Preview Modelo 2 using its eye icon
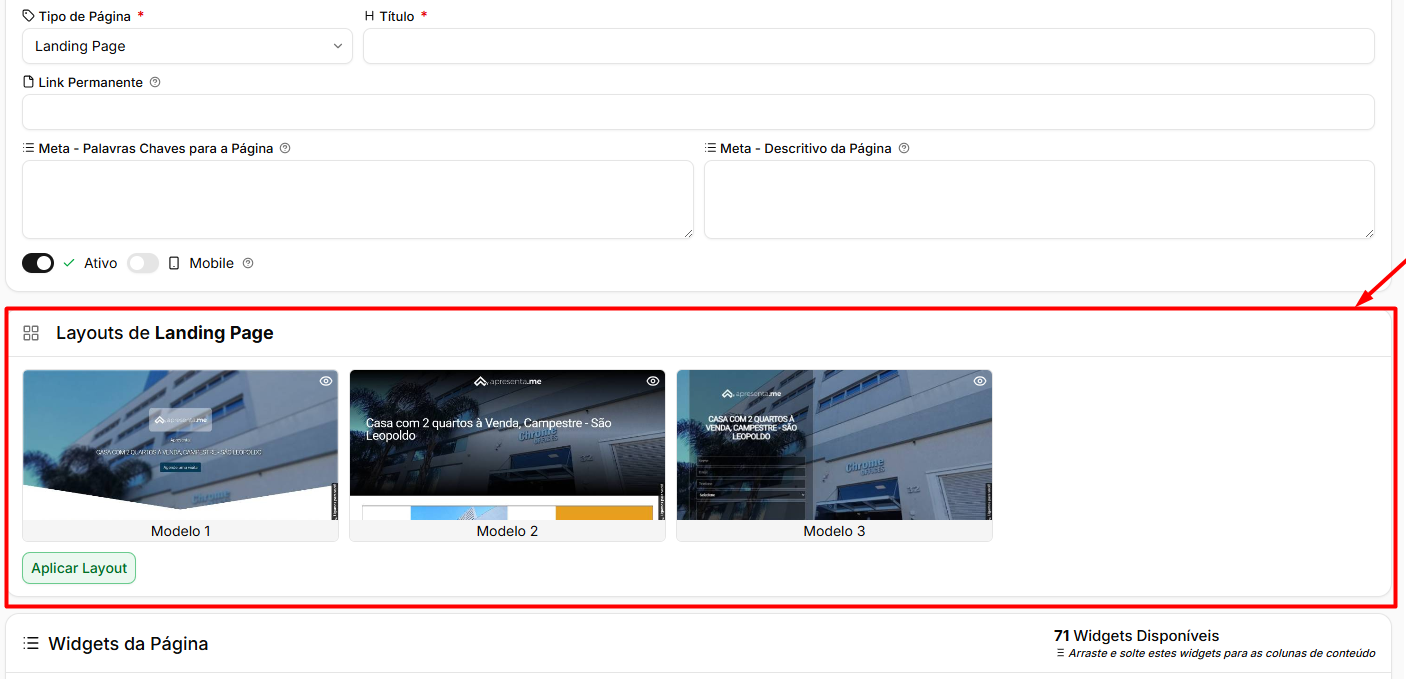 653,381
